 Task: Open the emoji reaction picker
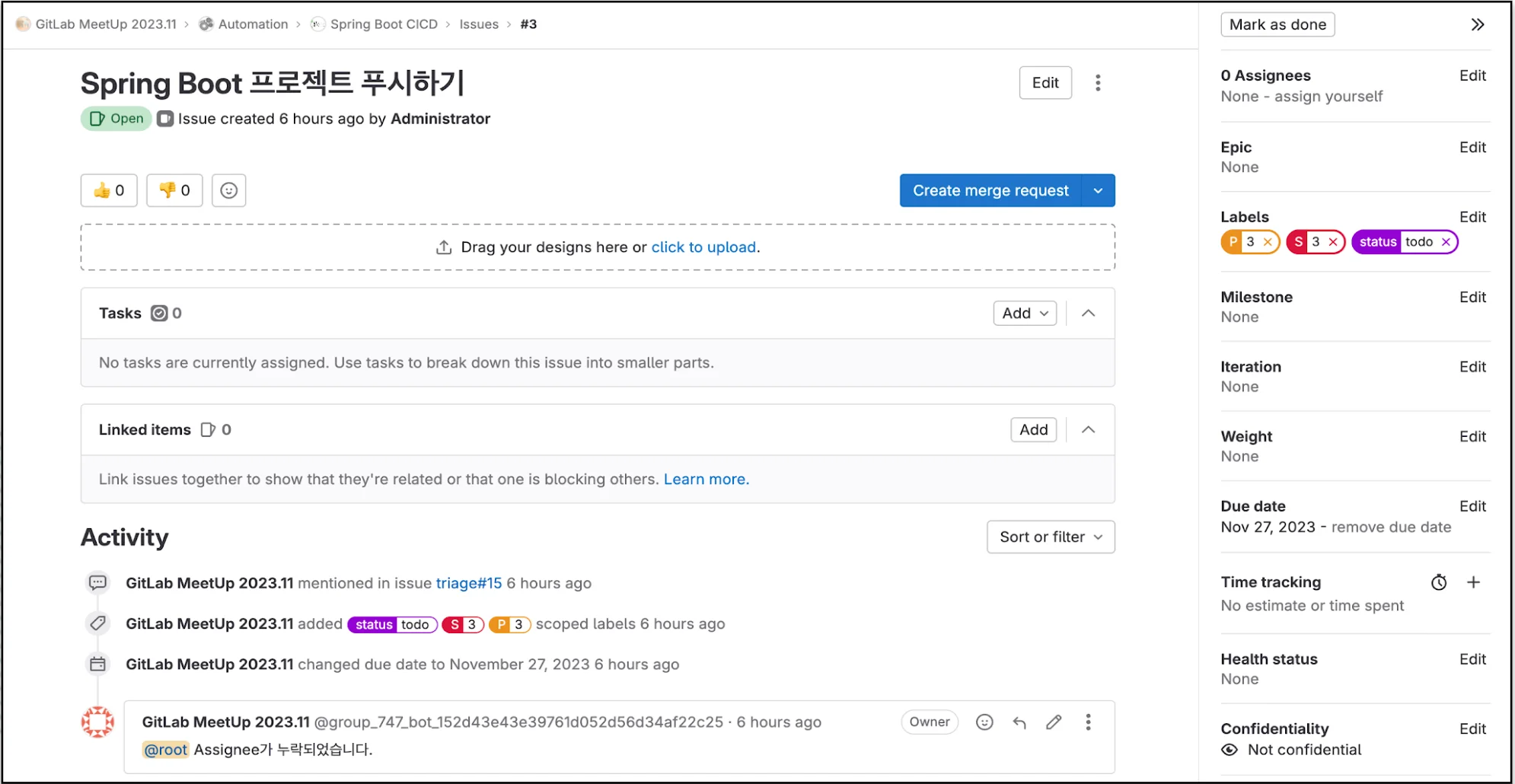tap(228, 190)
